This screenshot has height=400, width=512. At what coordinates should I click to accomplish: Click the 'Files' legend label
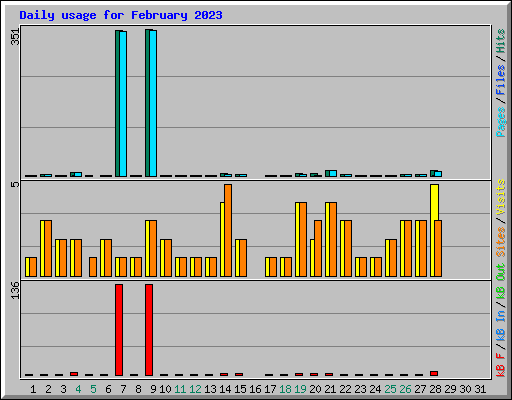point(501,79)
